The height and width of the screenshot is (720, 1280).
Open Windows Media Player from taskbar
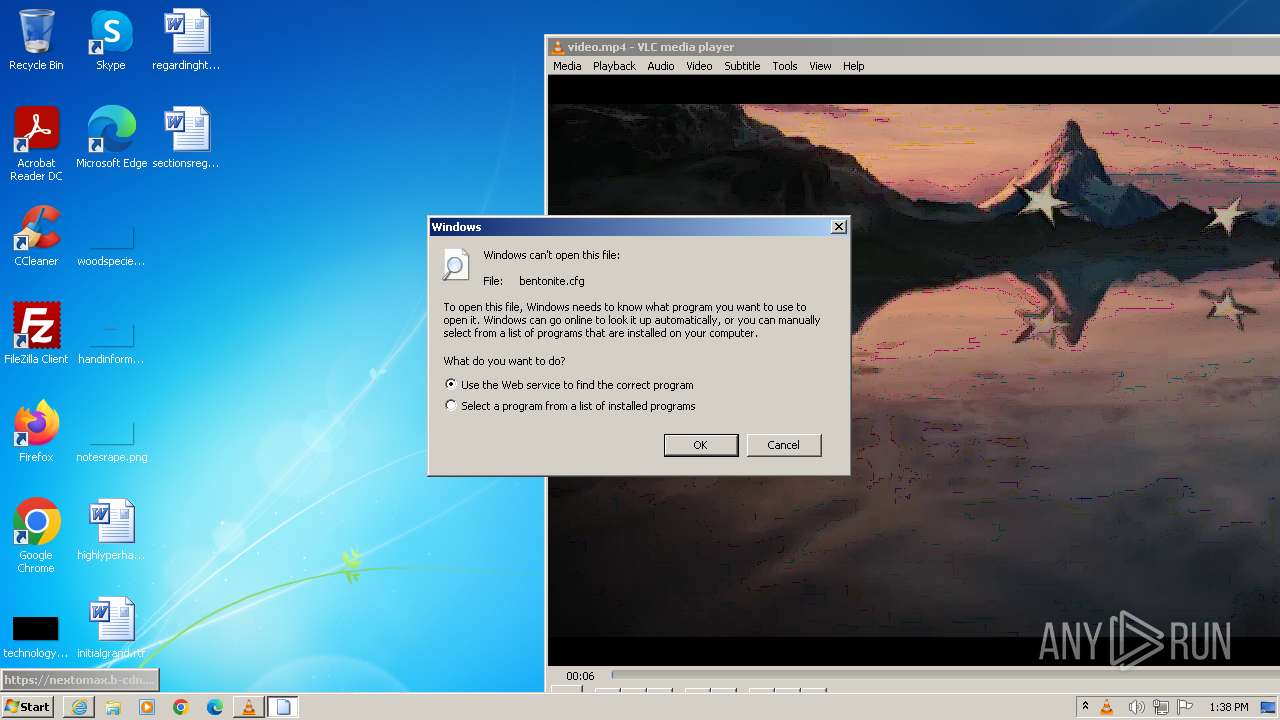[147, 707]
